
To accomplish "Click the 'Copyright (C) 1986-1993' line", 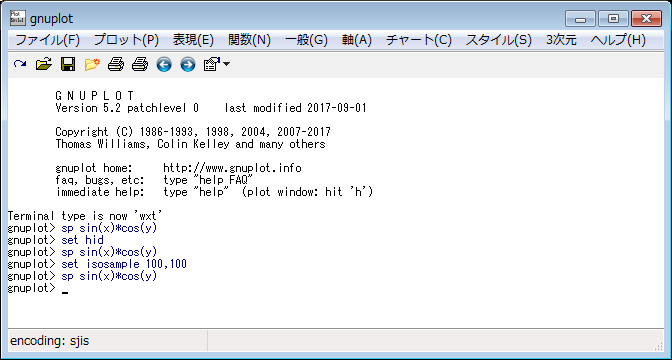I will [x=193, y=132].
